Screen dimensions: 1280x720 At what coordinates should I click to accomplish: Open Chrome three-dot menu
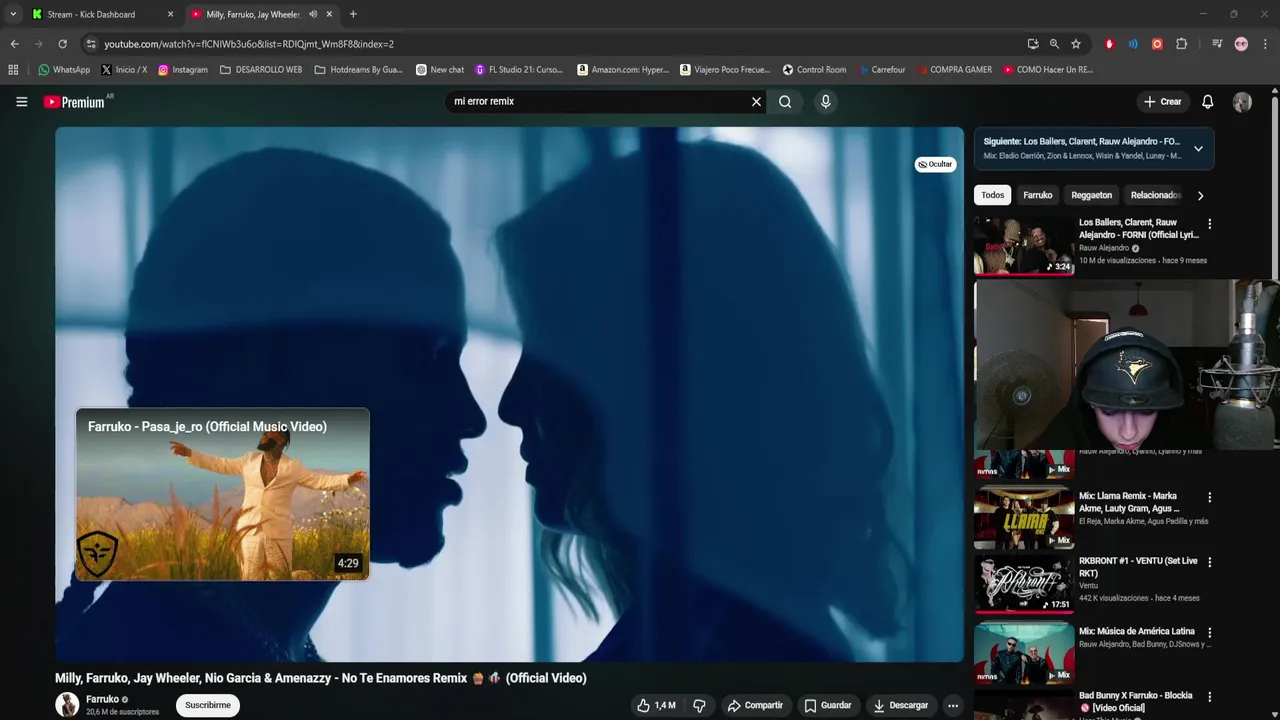(1265, 44)
